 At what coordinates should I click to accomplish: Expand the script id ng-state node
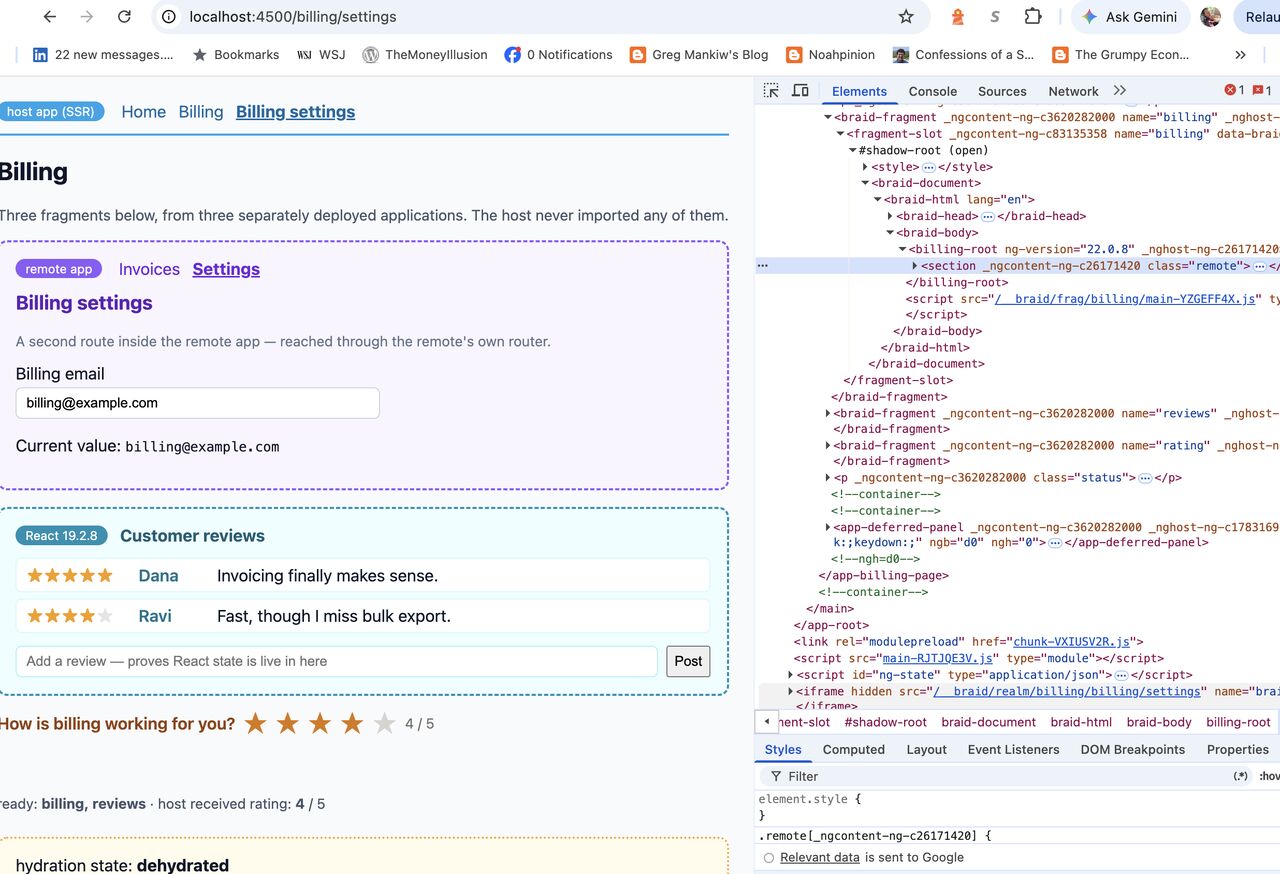pyautogui.click(x=791, y=675)
